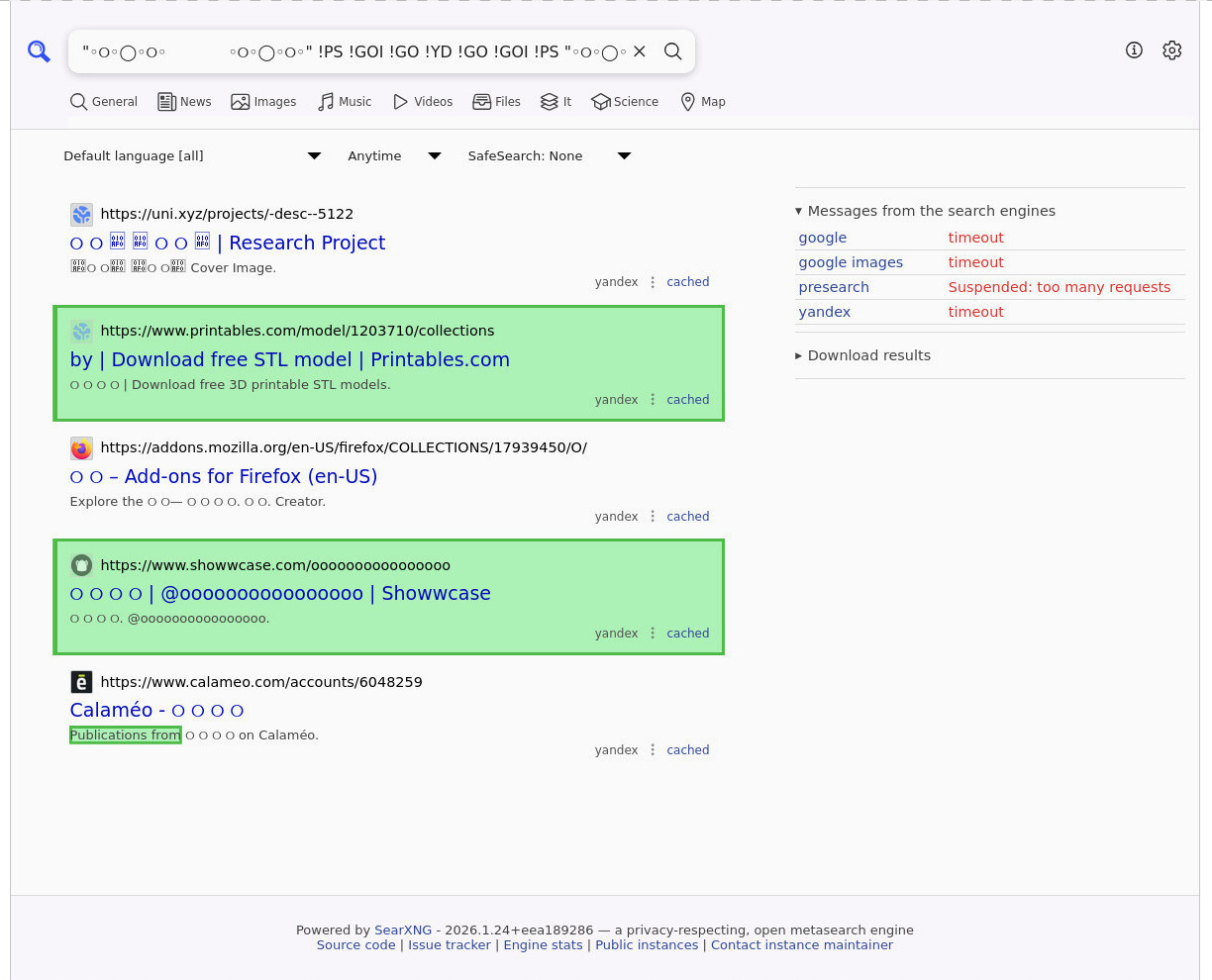Clear the search query with X icon

(640, 51)
